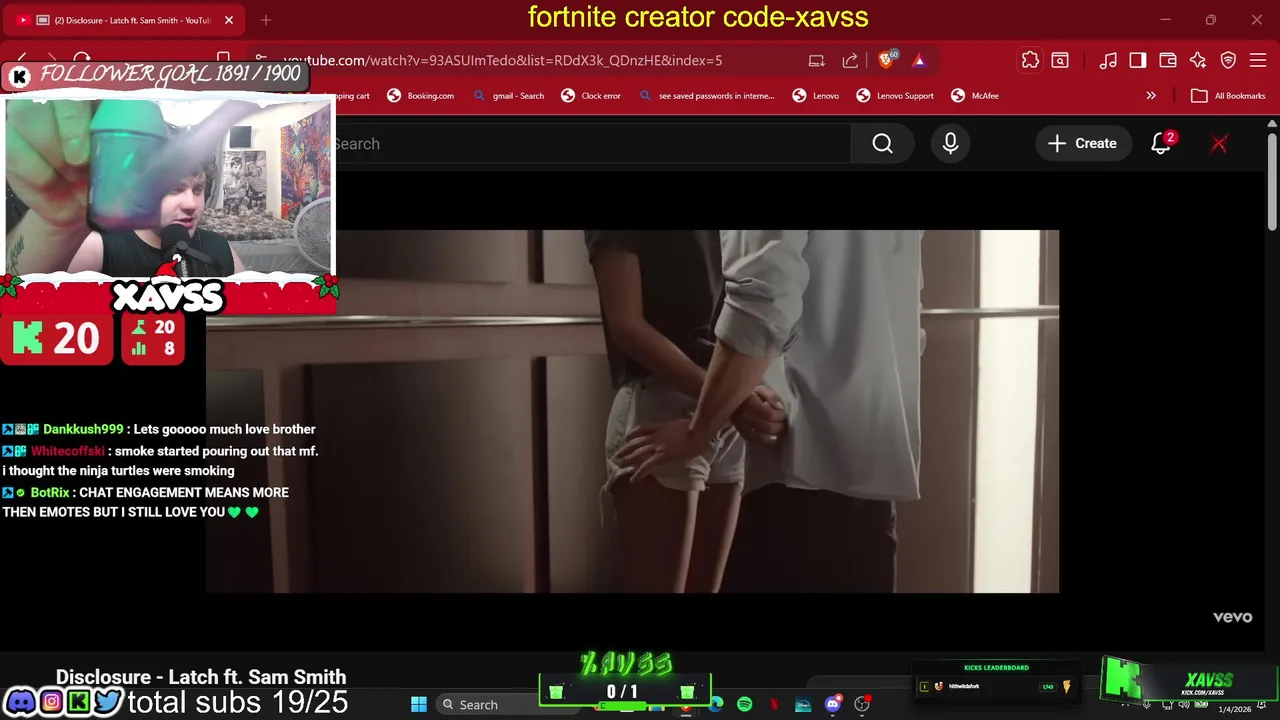Open the Extensions puzzle icon
This screenshot has width=1280, height=720.
click(1030, 60)
